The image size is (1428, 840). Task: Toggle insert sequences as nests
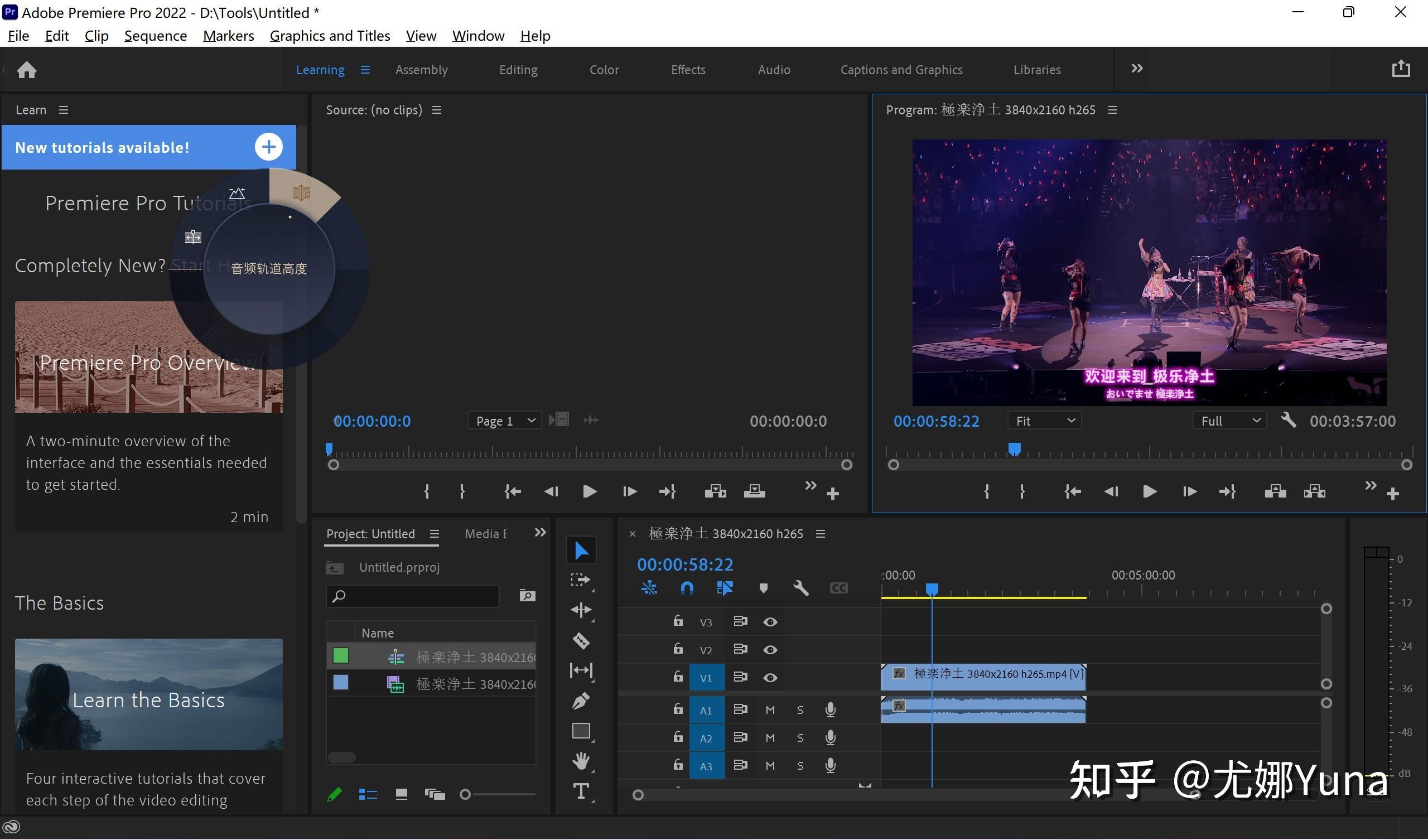coord(649,588)
